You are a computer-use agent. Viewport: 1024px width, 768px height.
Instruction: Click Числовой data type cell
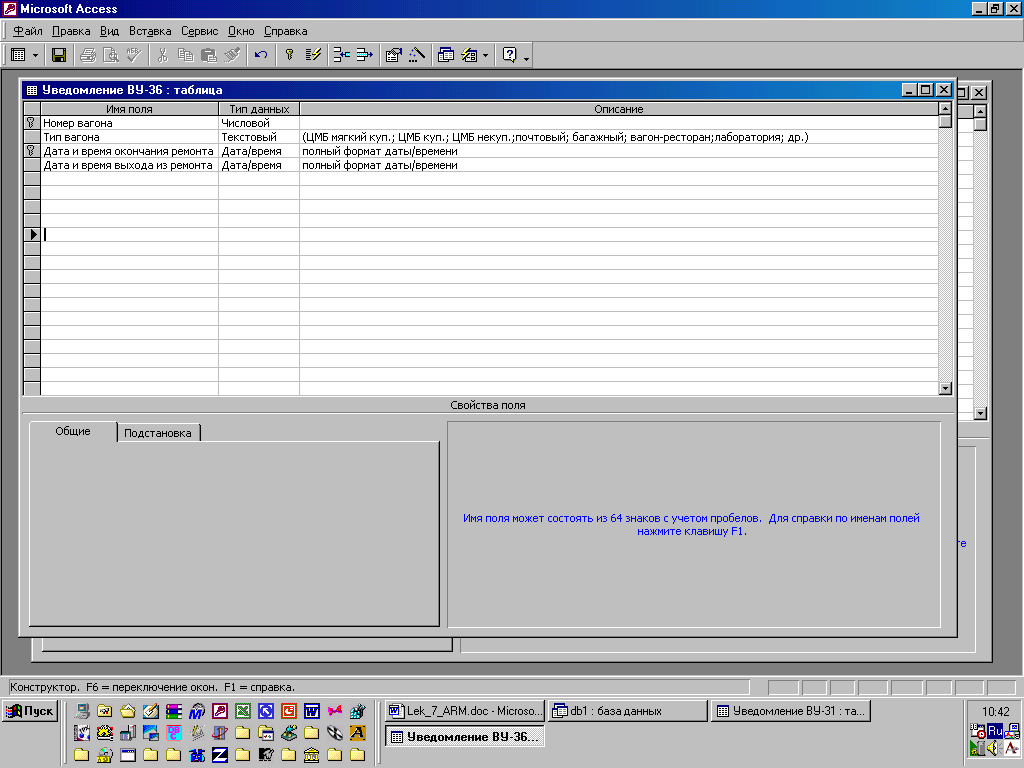coord(259,123)
